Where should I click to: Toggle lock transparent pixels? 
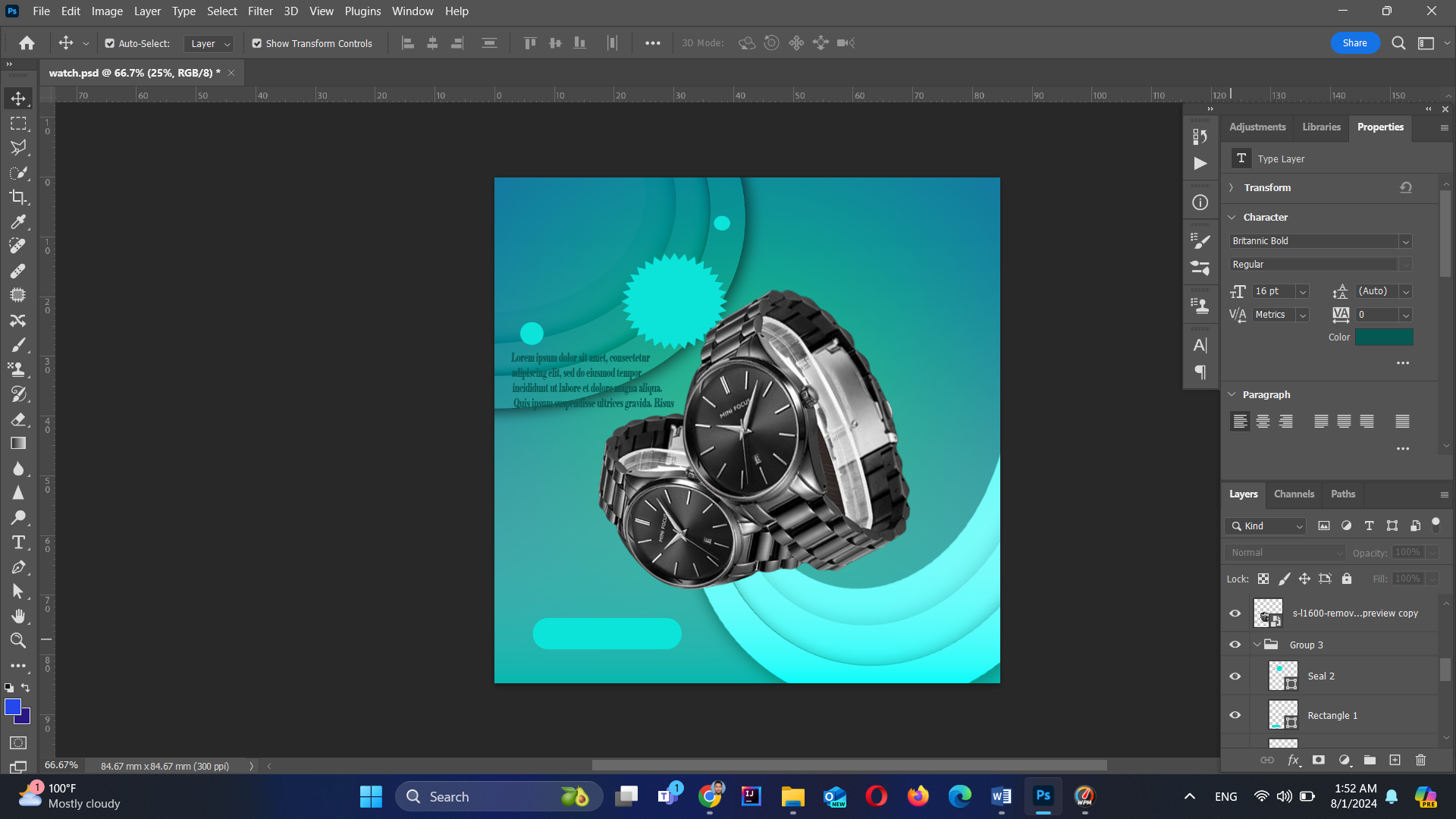[x=1263, y=579]
